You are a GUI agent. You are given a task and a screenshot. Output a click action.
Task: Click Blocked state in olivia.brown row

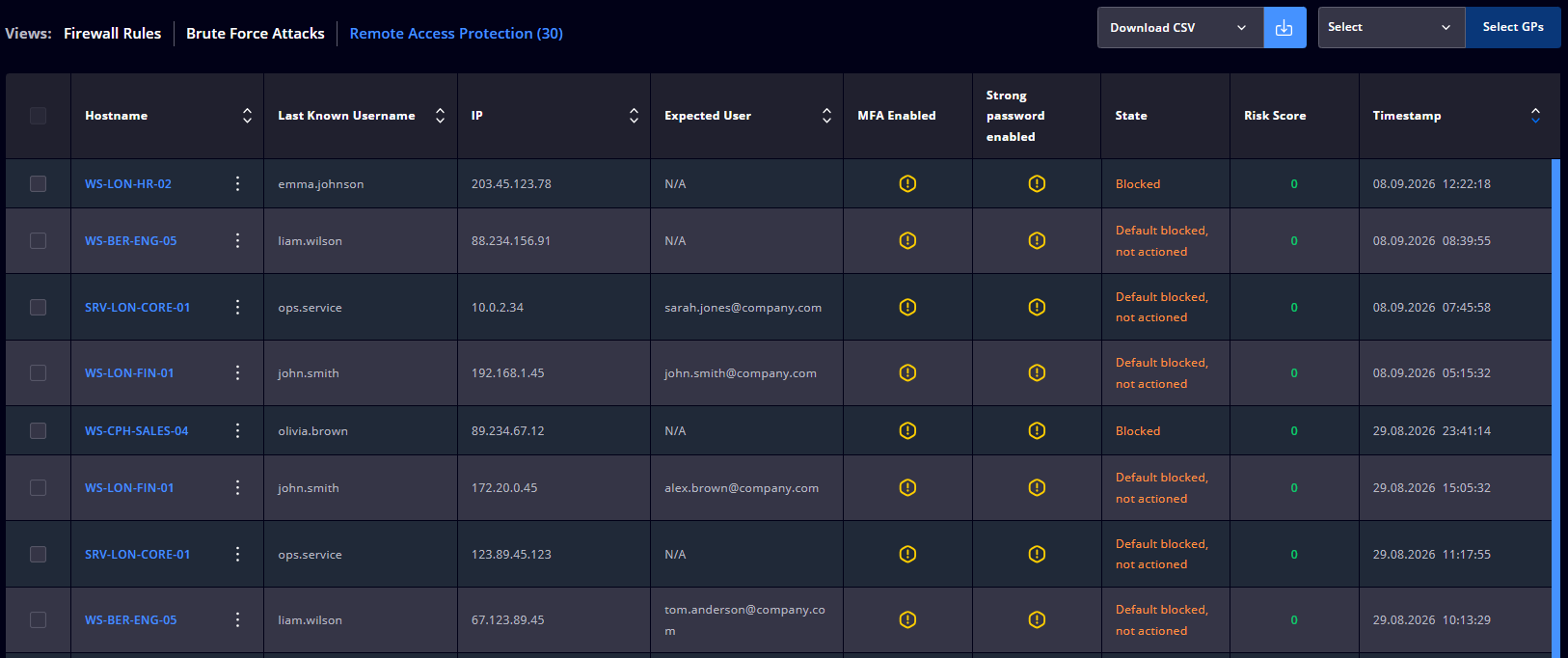(1138, 430)
